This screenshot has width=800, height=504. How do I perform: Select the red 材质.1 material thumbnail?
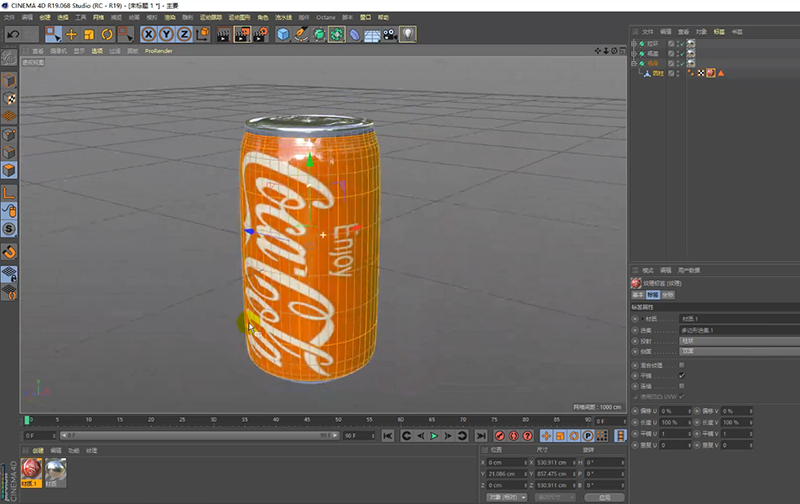31,472
